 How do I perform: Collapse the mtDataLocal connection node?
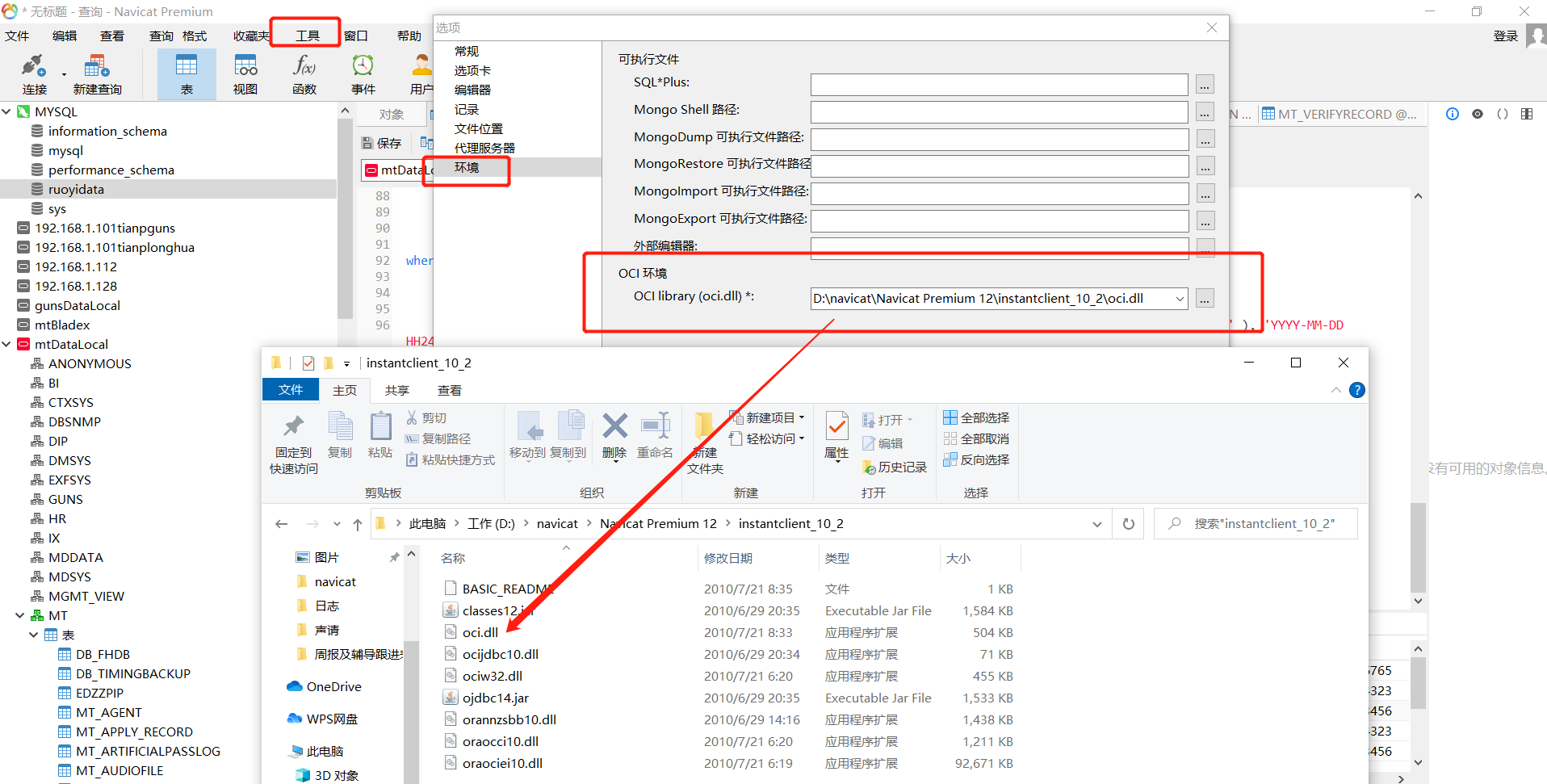6,344
